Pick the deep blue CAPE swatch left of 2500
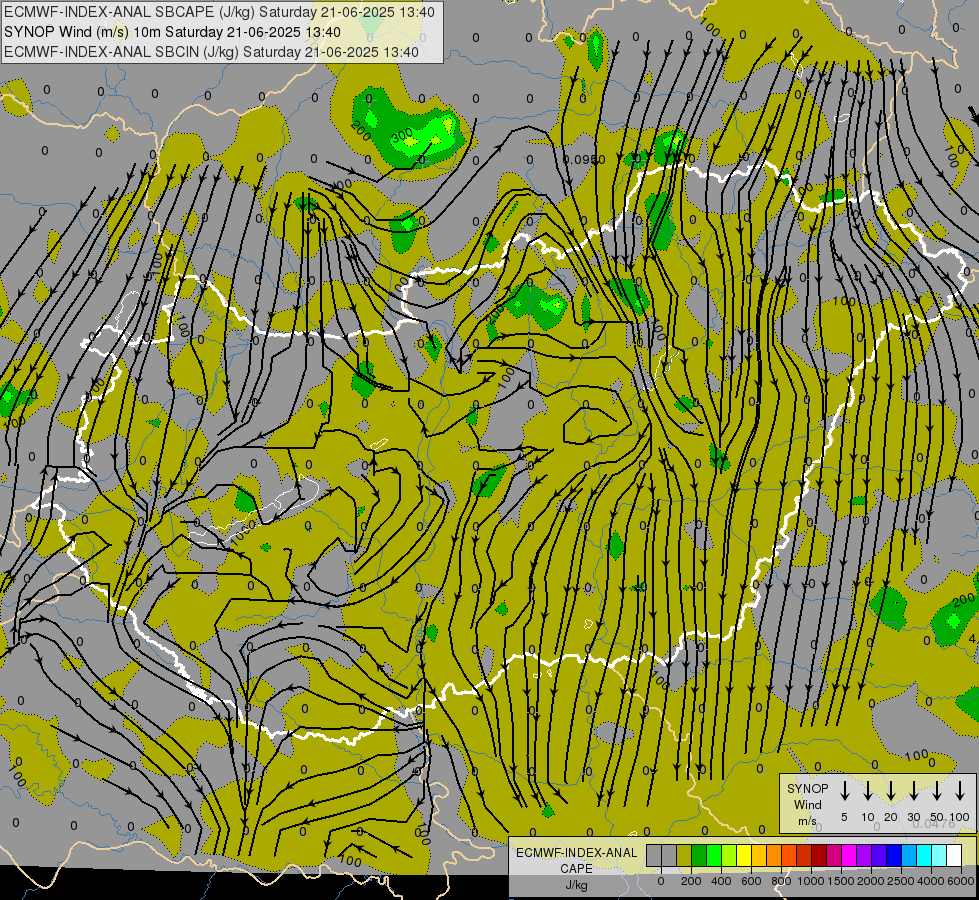The image size is (979, 900). point(895,855)
